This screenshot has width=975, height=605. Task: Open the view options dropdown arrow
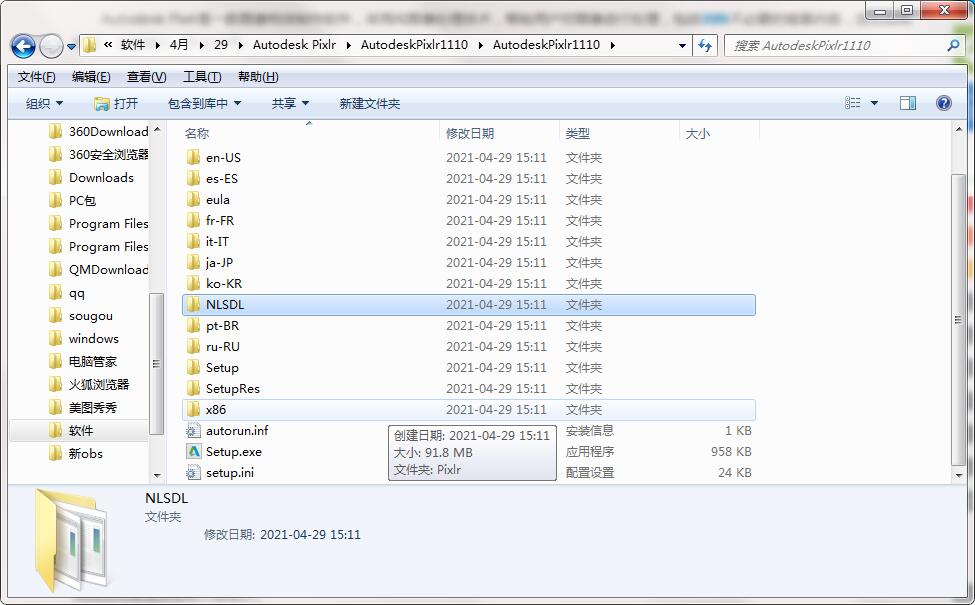coord(874,103)
